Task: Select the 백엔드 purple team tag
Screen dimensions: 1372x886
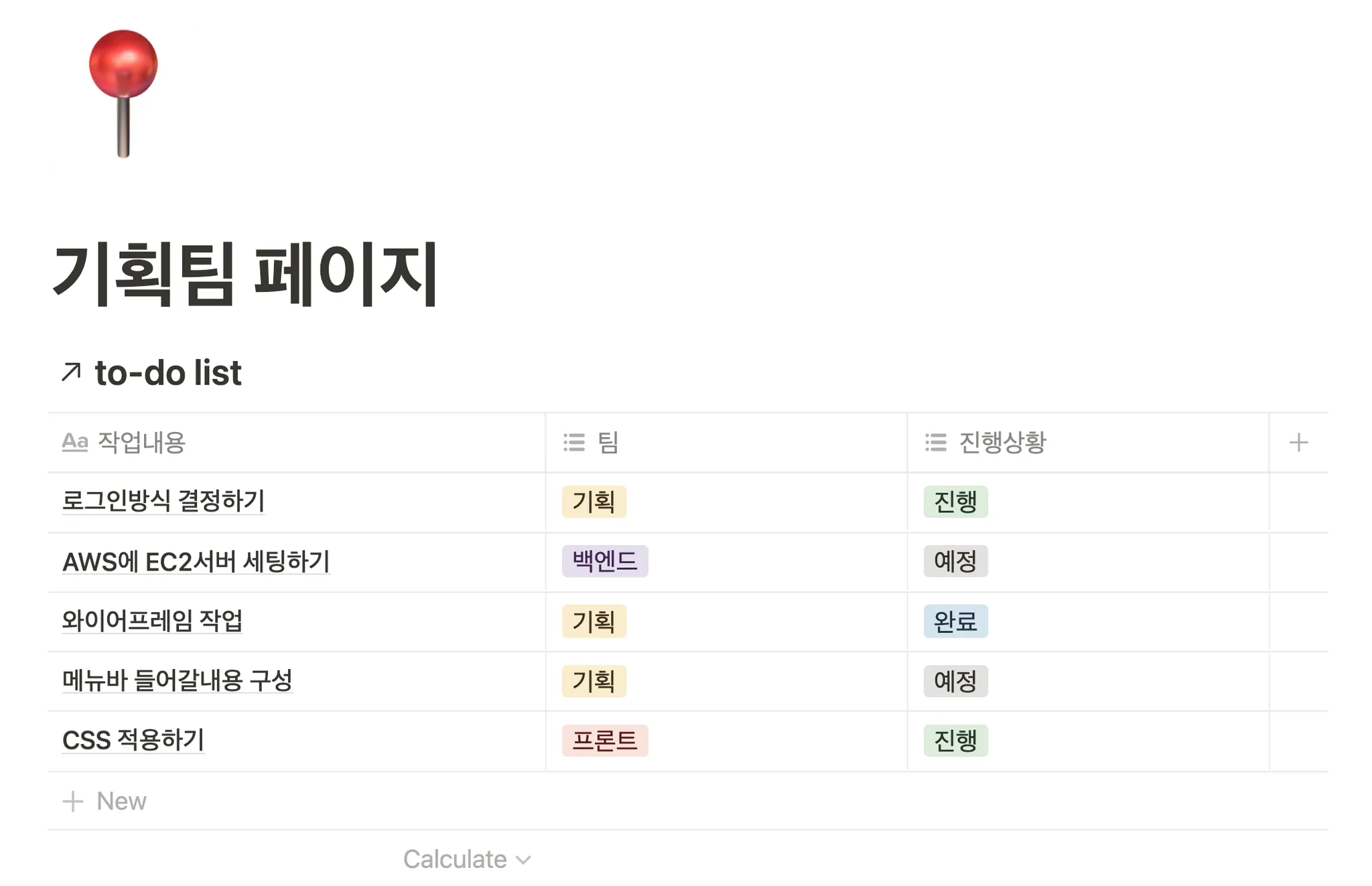Action: pyautogui.click(x=605, y=561)
